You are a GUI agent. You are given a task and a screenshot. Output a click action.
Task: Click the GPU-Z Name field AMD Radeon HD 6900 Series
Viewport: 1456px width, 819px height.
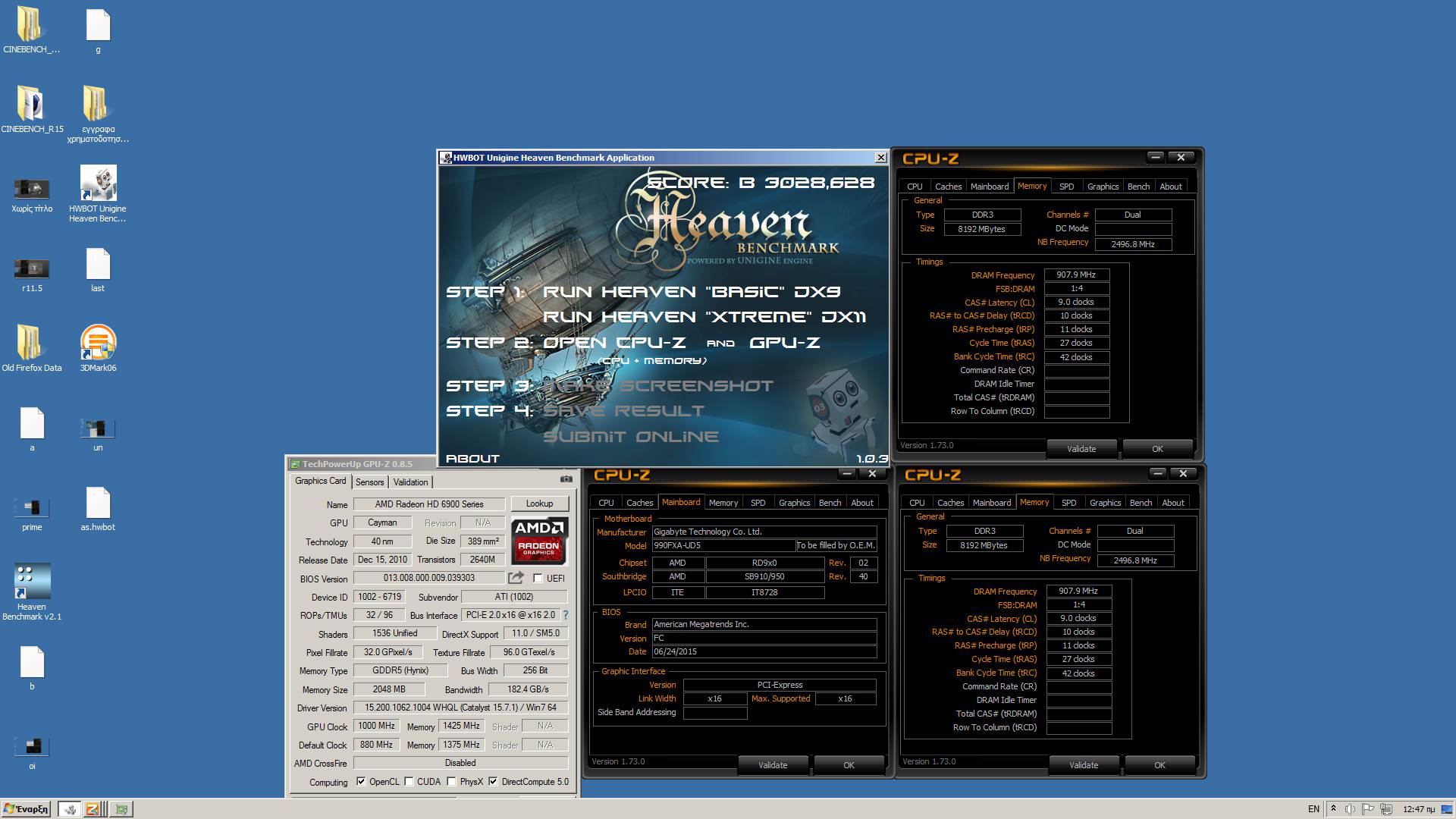(429, 504)
